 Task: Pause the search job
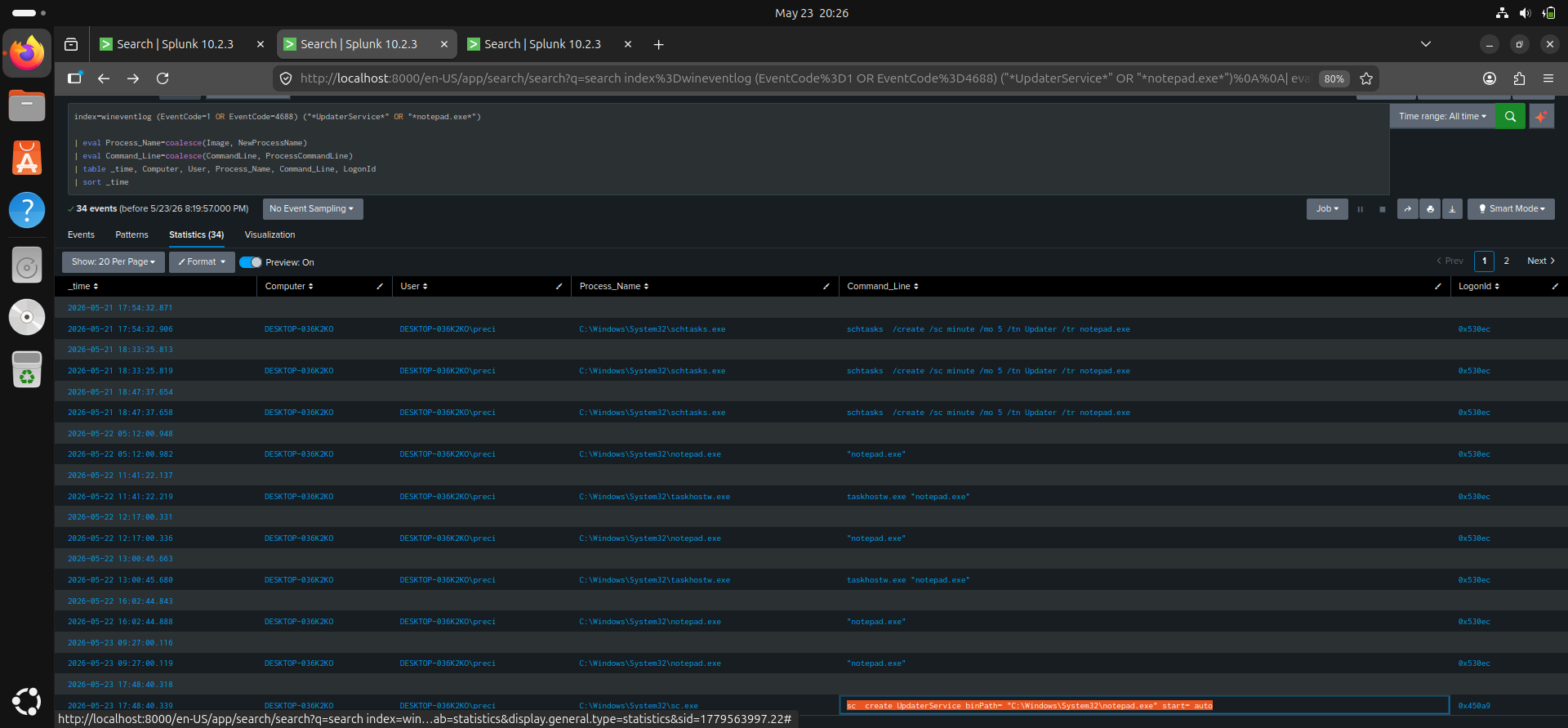tap(1360, 209)
